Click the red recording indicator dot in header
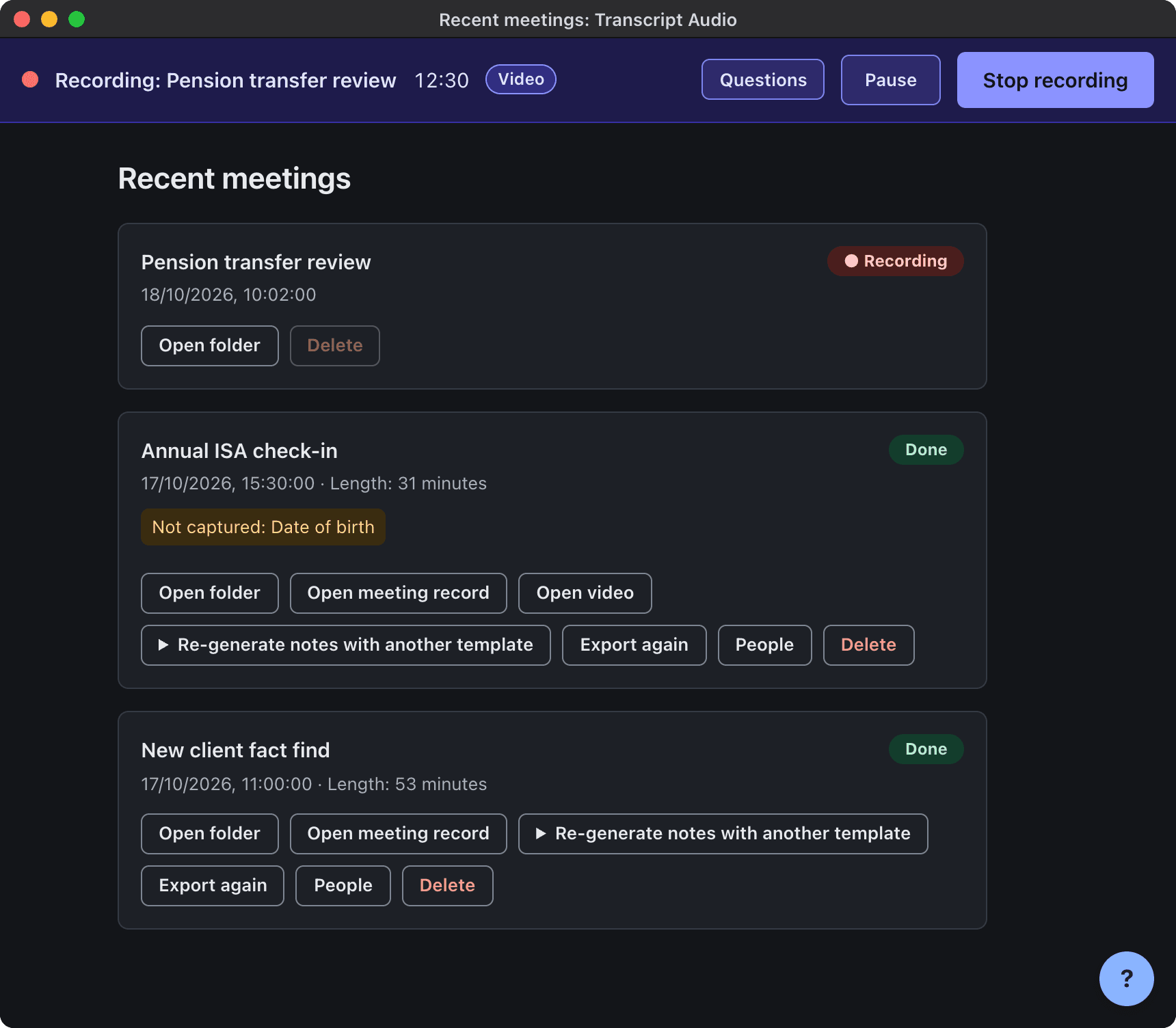 30,80
